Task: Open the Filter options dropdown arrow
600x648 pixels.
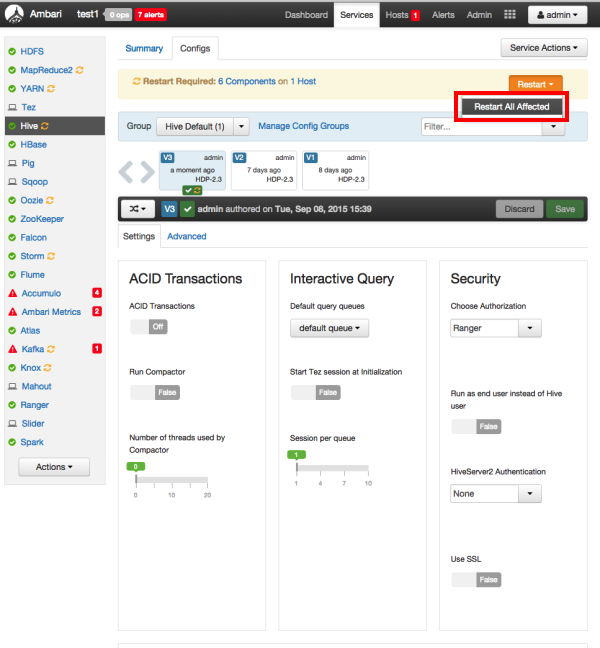Action: [553, 126]
